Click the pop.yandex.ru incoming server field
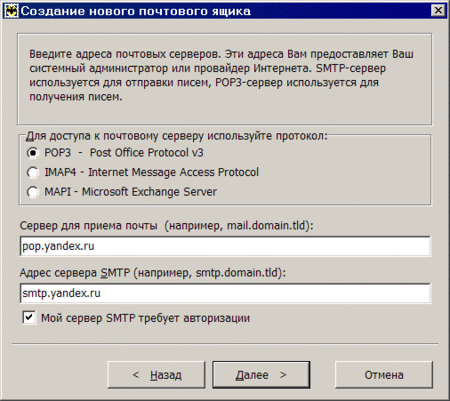This screenshot has height=401, width=450. pos(225,246)
